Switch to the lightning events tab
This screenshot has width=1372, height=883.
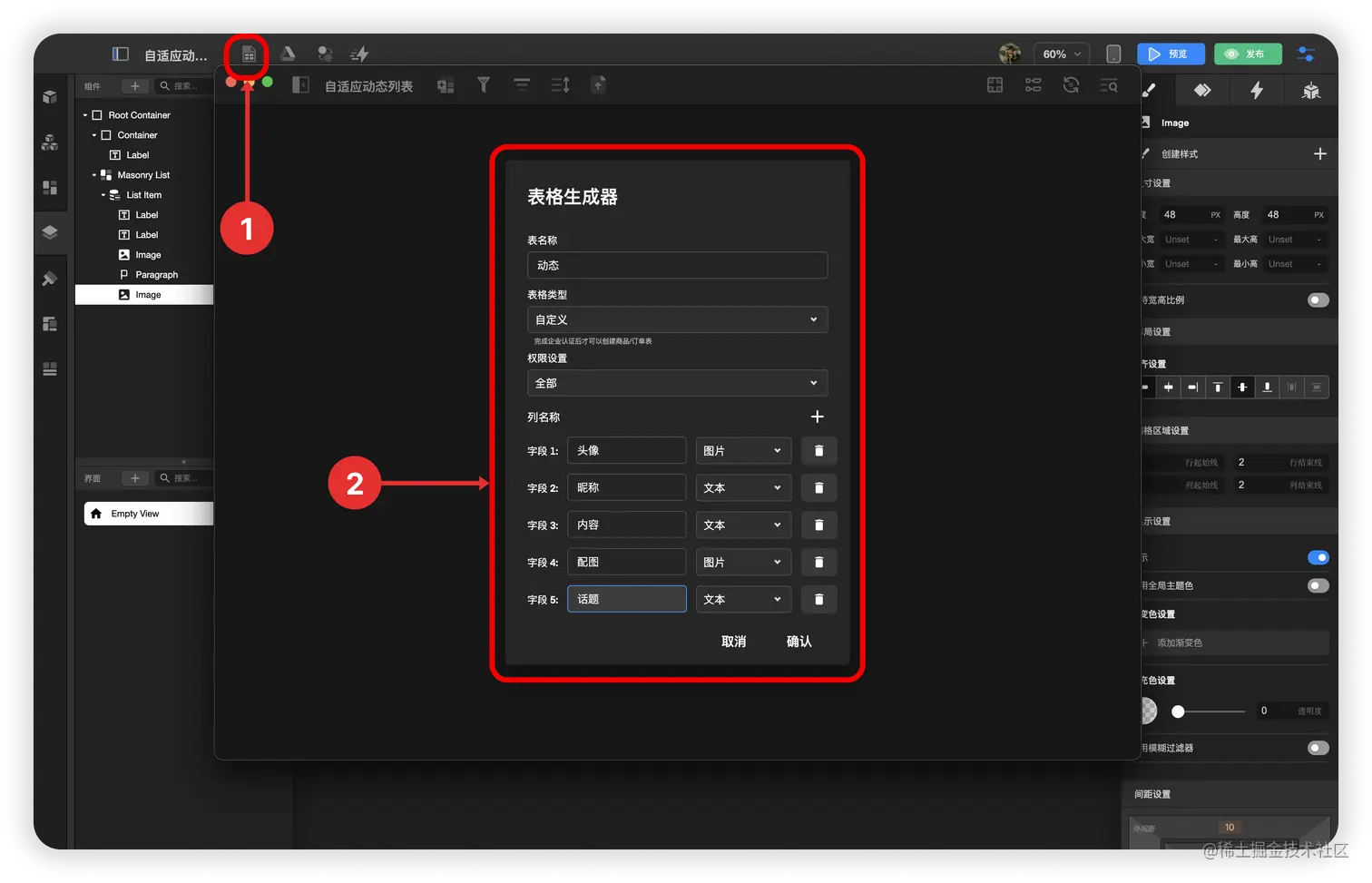coord(1257,91)
